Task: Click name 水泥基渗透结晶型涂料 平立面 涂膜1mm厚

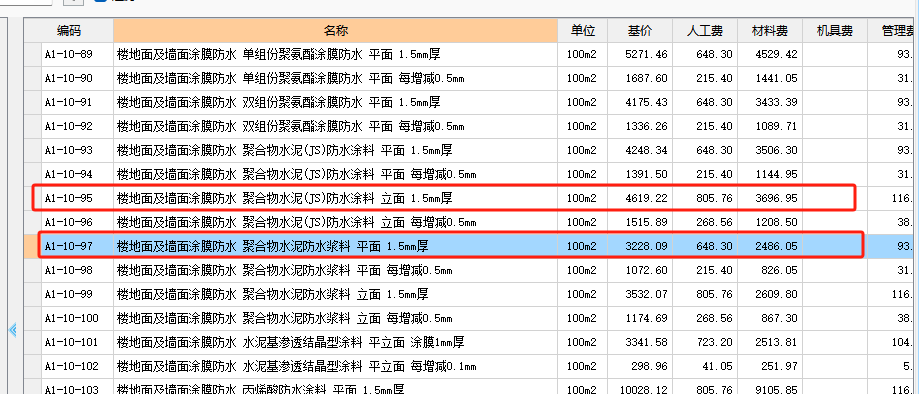Action: click(x=353, y=342)
